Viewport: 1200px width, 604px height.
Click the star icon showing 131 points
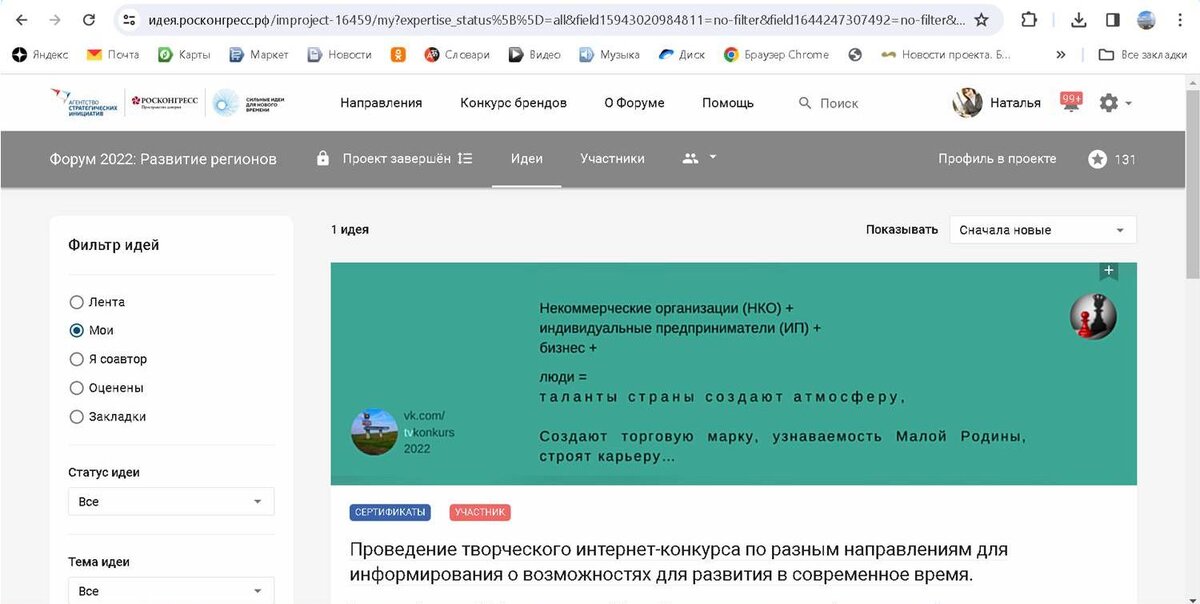coord(1096,158)
